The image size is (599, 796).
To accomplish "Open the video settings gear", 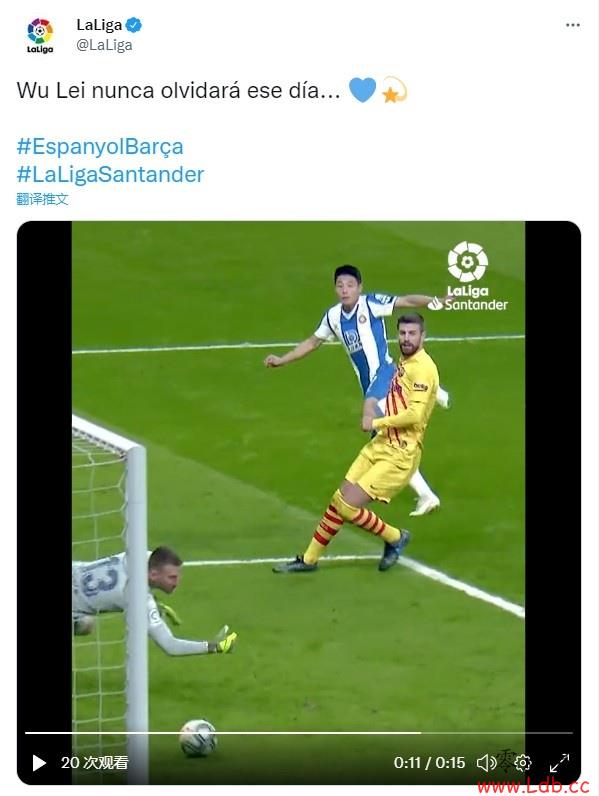I will point(523,762).
